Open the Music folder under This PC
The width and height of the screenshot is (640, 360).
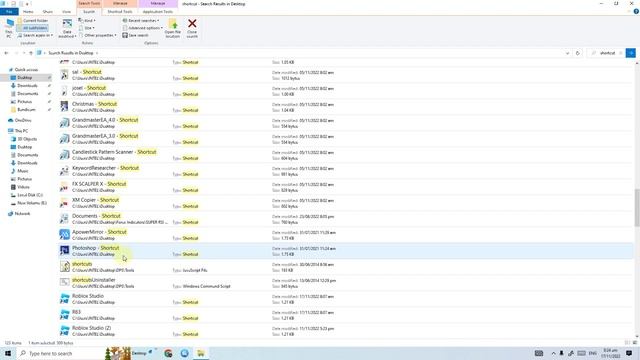click(x=23, y=171)
